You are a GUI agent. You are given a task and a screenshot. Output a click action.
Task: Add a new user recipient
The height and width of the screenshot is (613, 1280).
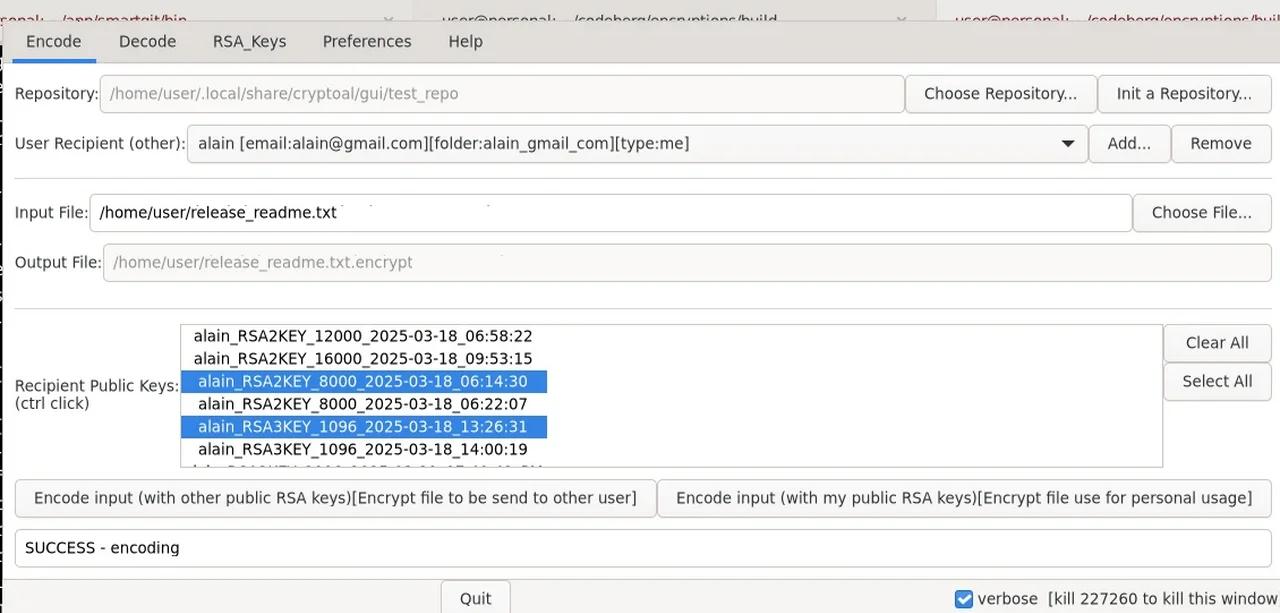pos(1129,143)
